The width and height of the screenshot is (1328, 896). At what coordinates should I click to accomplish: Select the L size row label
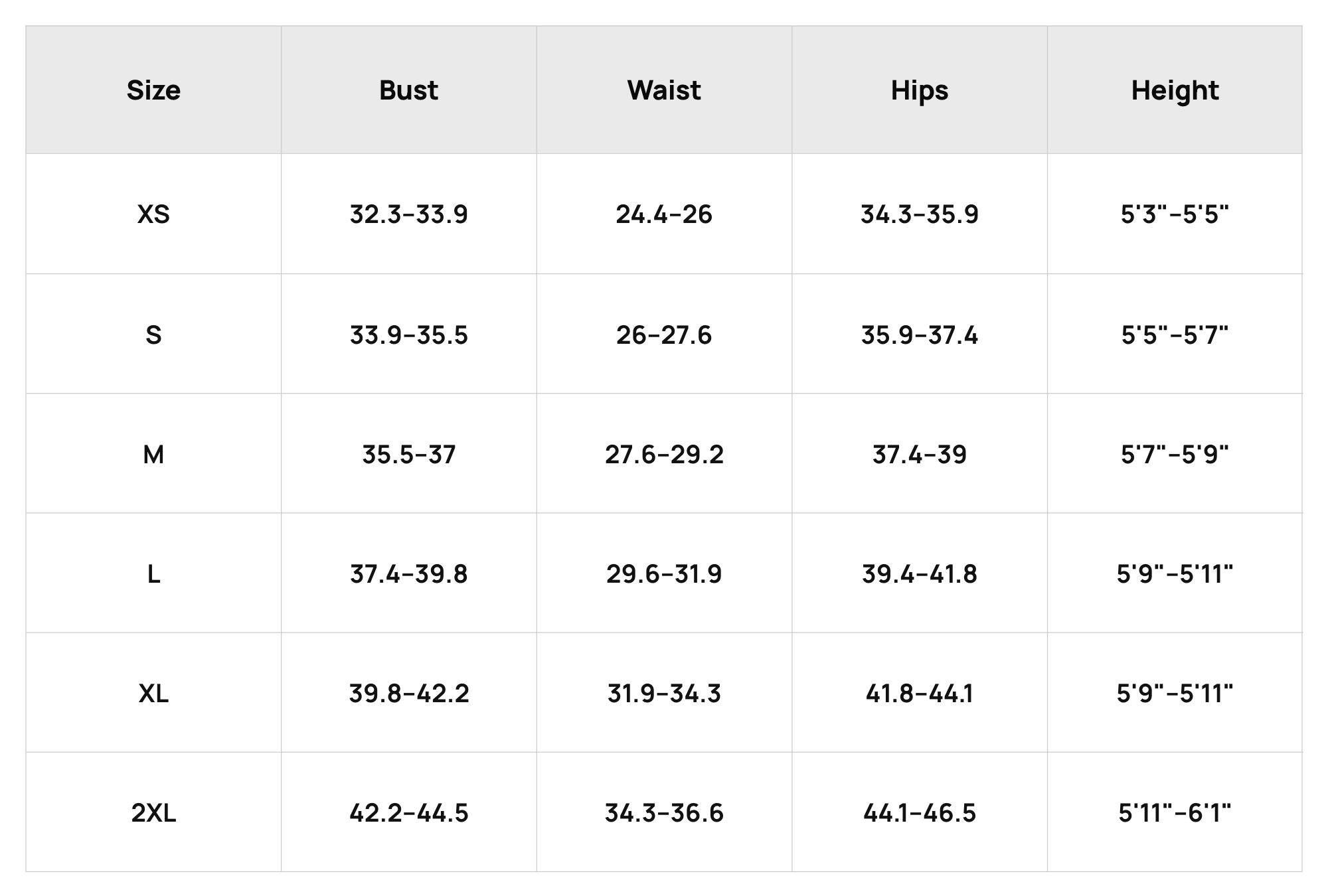153,574
